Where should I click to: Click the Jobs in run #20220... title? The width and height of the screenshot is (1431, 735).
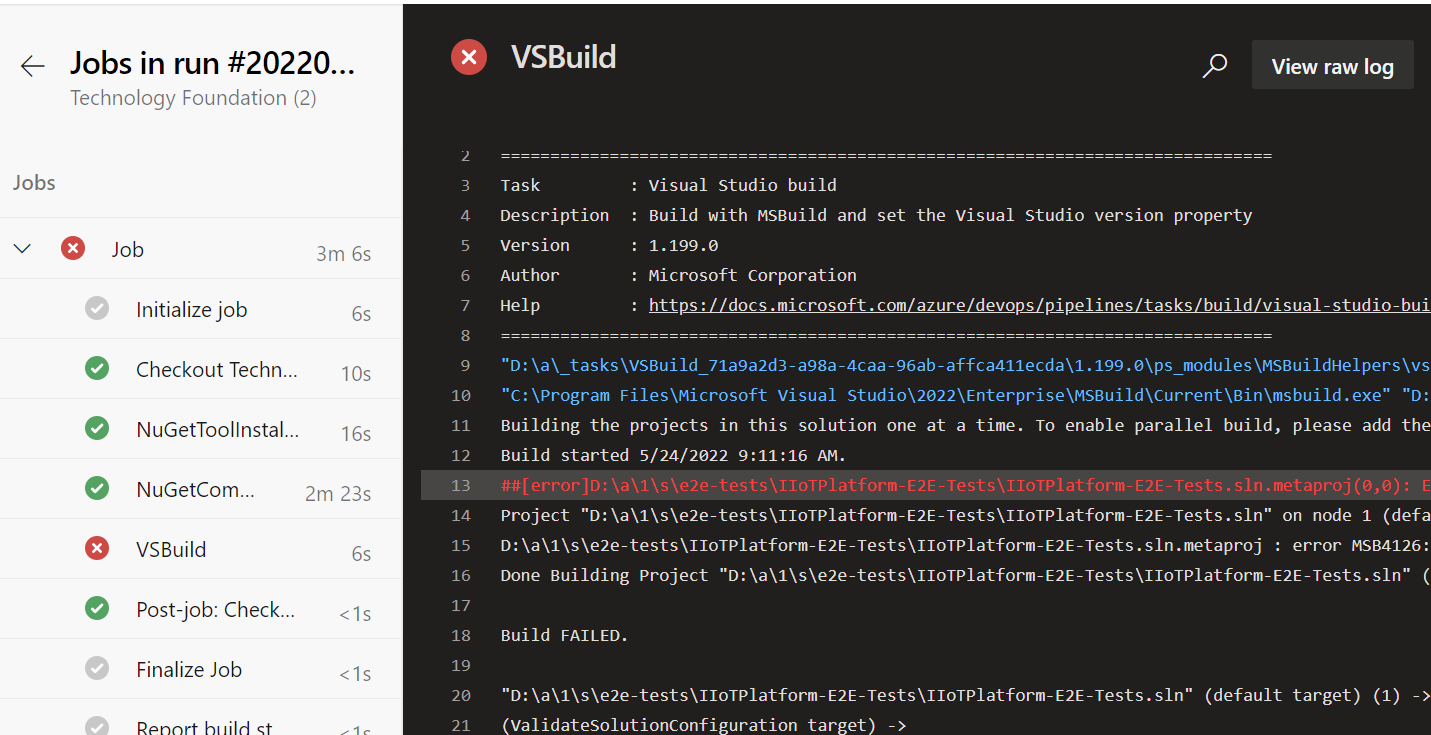(x=213, y=62)
